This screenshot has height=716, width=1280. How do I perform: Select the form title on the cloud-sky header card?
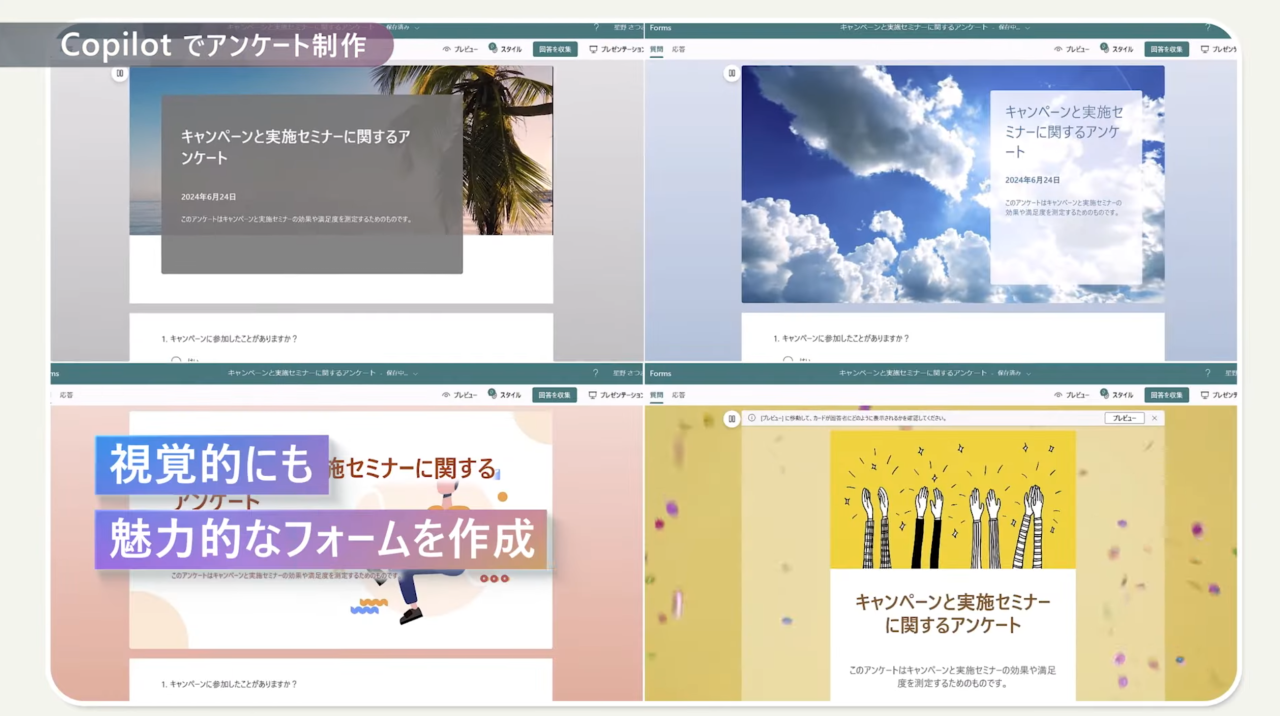1064,132
